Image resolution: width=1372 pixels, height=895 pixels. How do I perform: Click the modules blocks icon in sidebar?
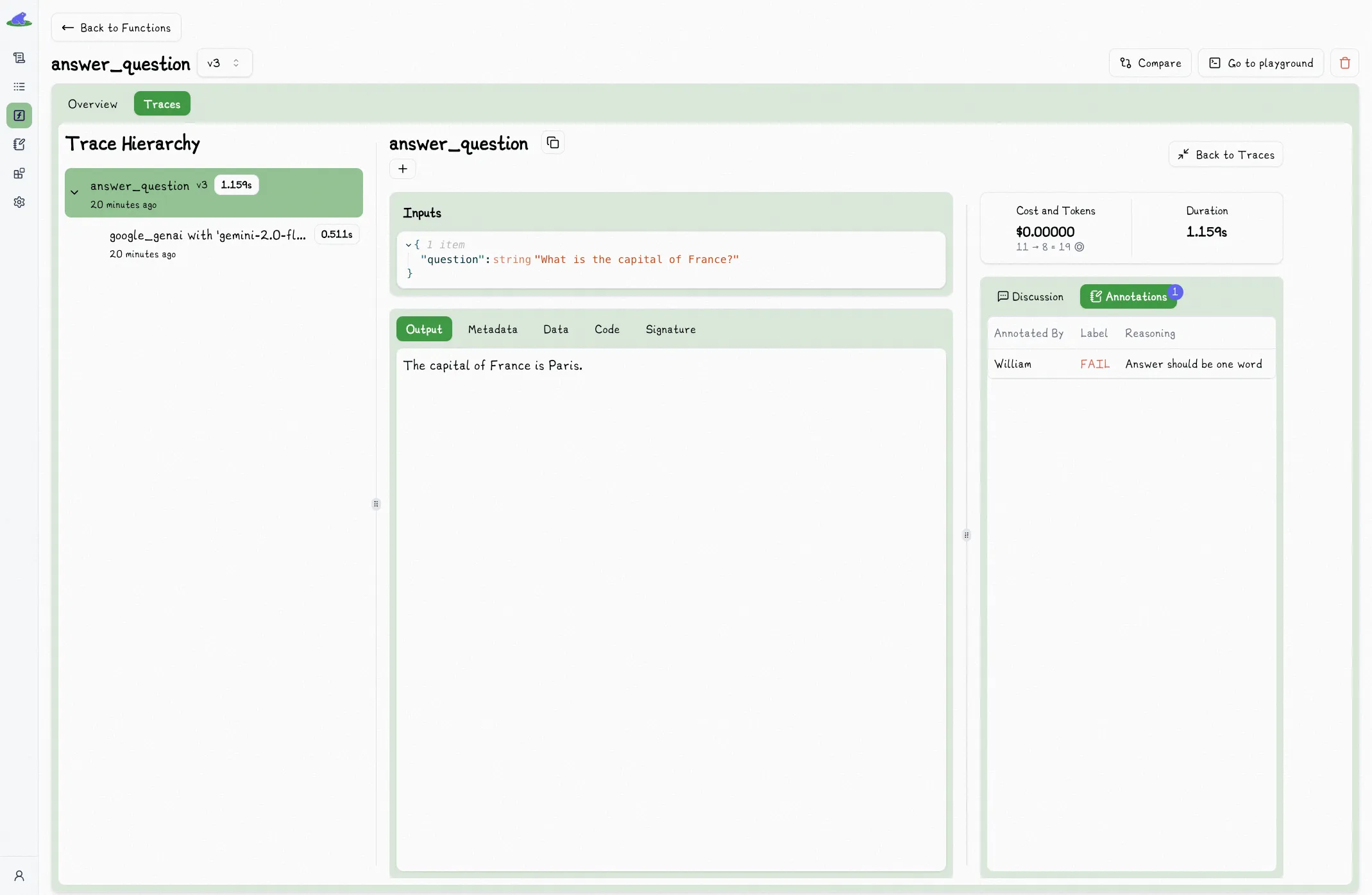point(19,173)
